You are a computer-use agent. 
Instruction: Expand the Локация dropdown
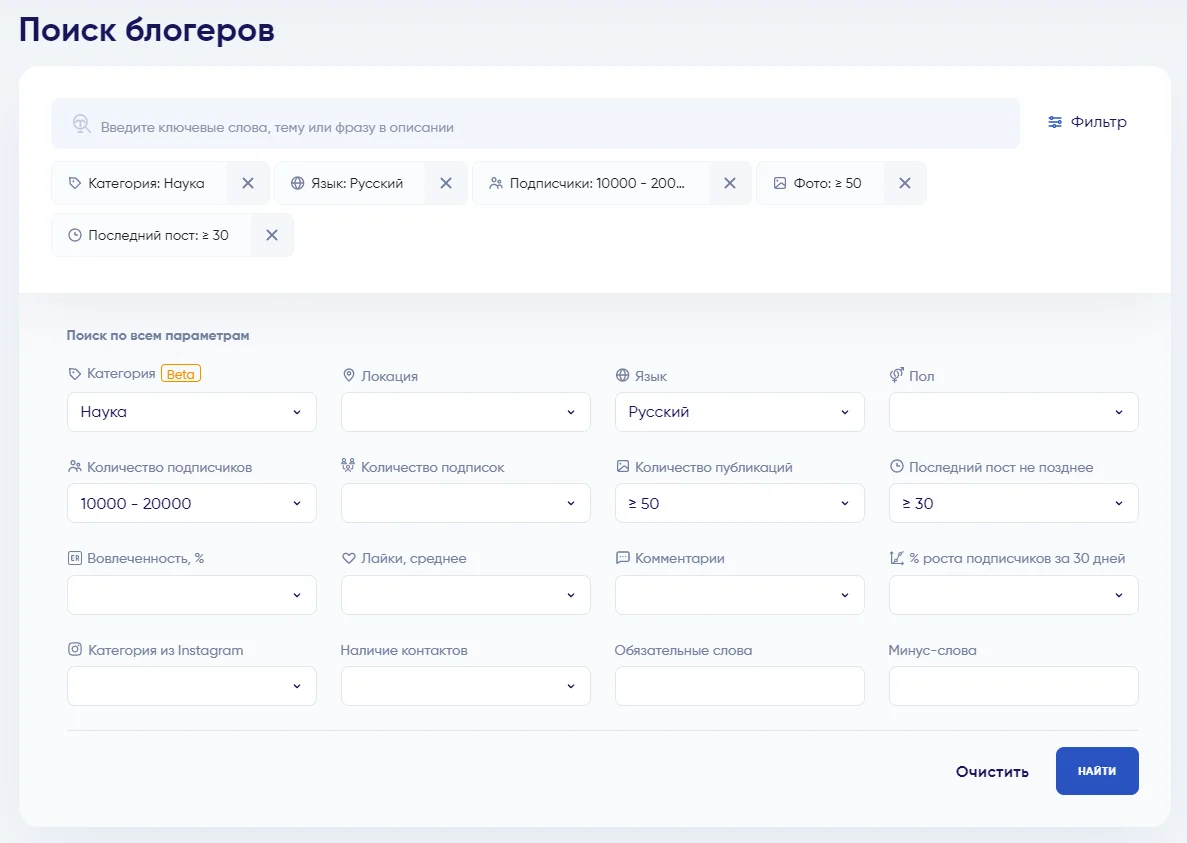coord(465,412)
